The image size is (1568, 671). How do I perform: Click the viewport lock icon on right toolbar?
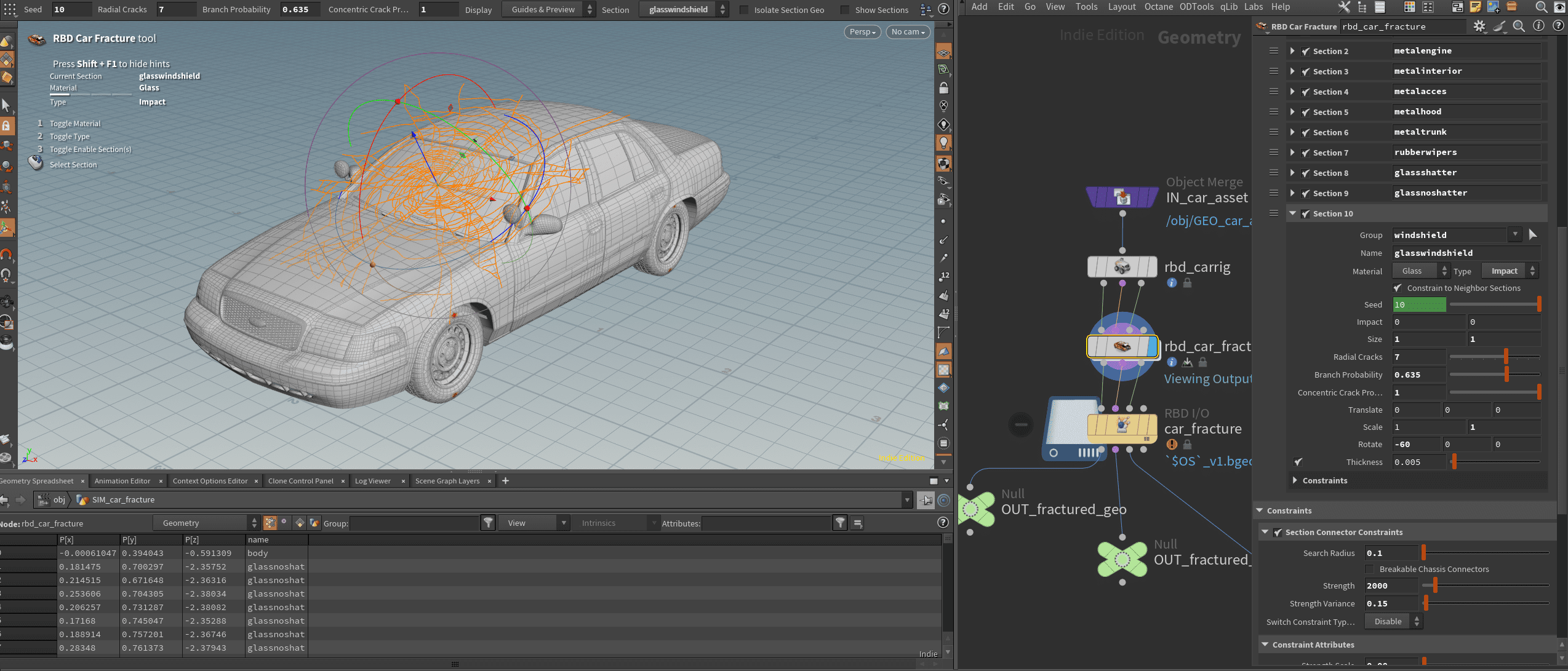coord(943,88)
